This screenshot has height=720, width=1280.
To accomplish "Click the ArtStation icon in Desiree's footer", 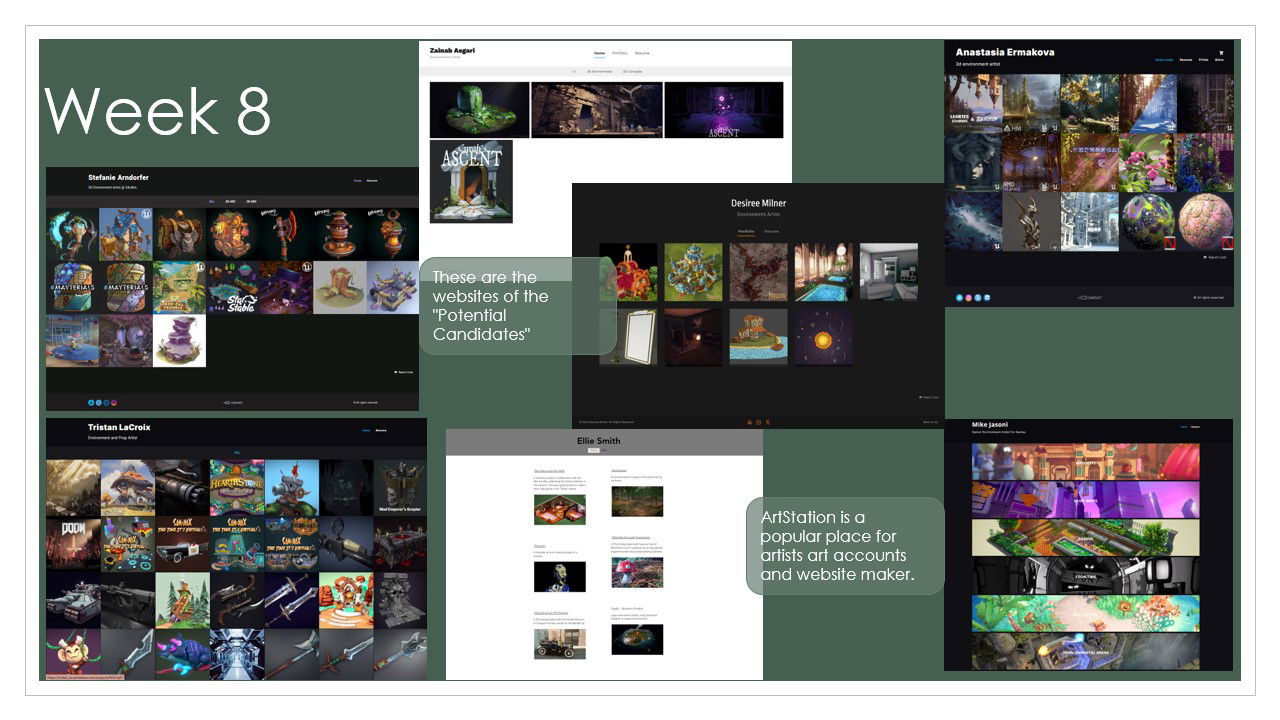I will point(749,422).
